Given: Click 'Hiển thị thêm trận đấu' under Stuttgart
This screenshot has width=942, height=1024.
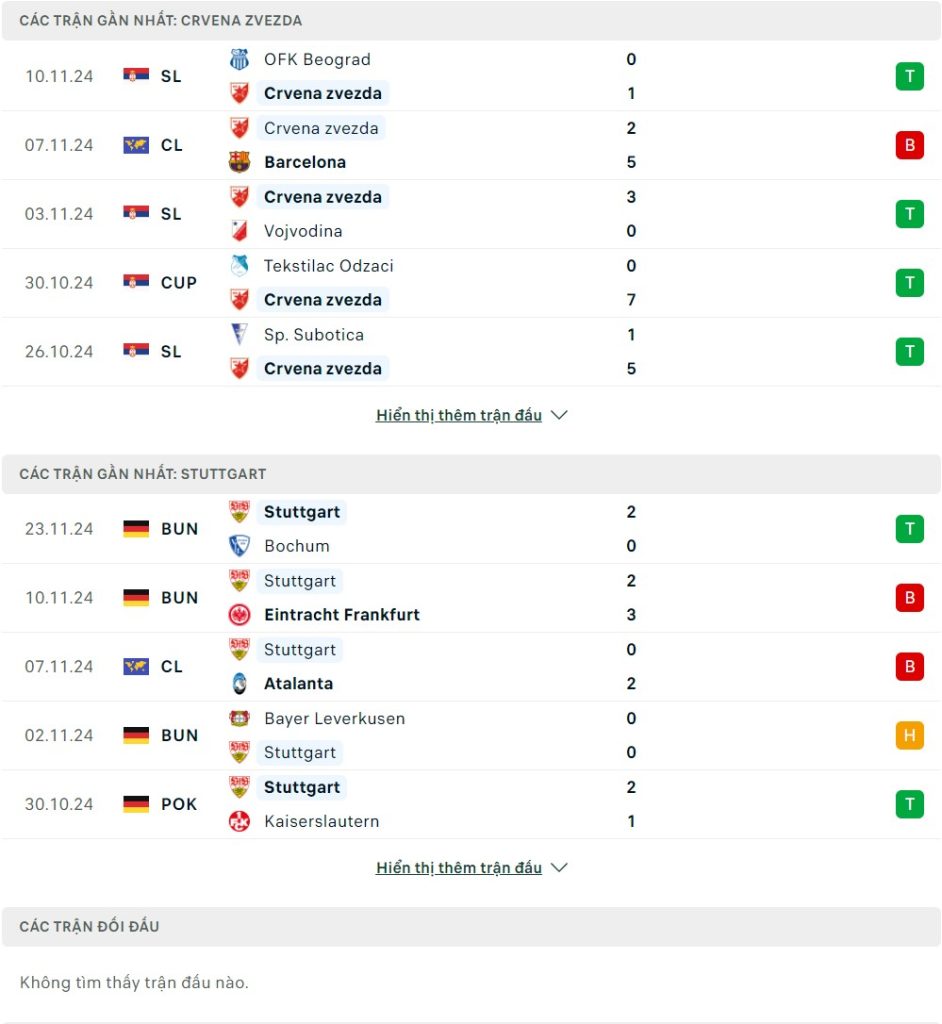Looking at the screenshot, I should 459,868.
